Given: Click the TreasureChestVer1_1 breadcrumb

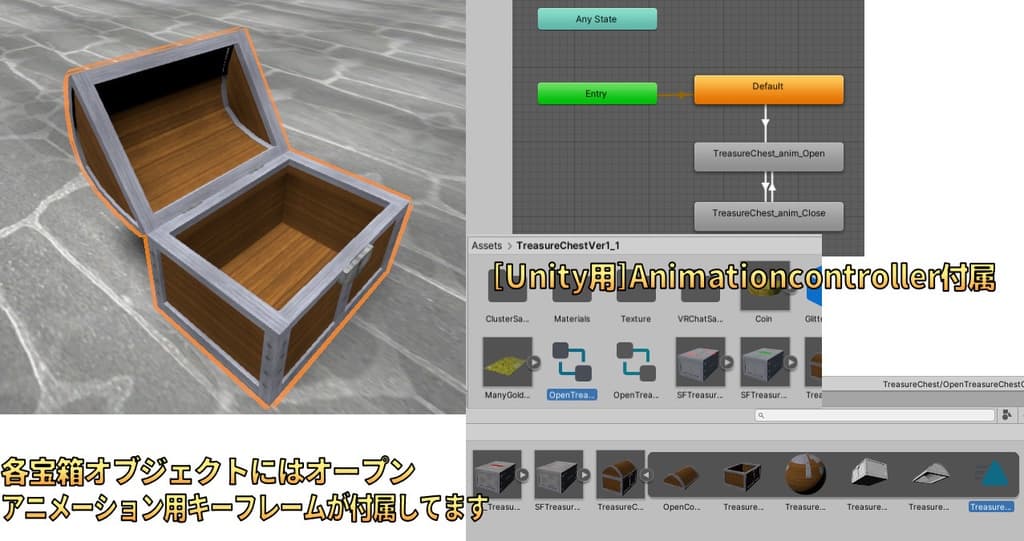Looking at the screenshot, I should point(568,246).
